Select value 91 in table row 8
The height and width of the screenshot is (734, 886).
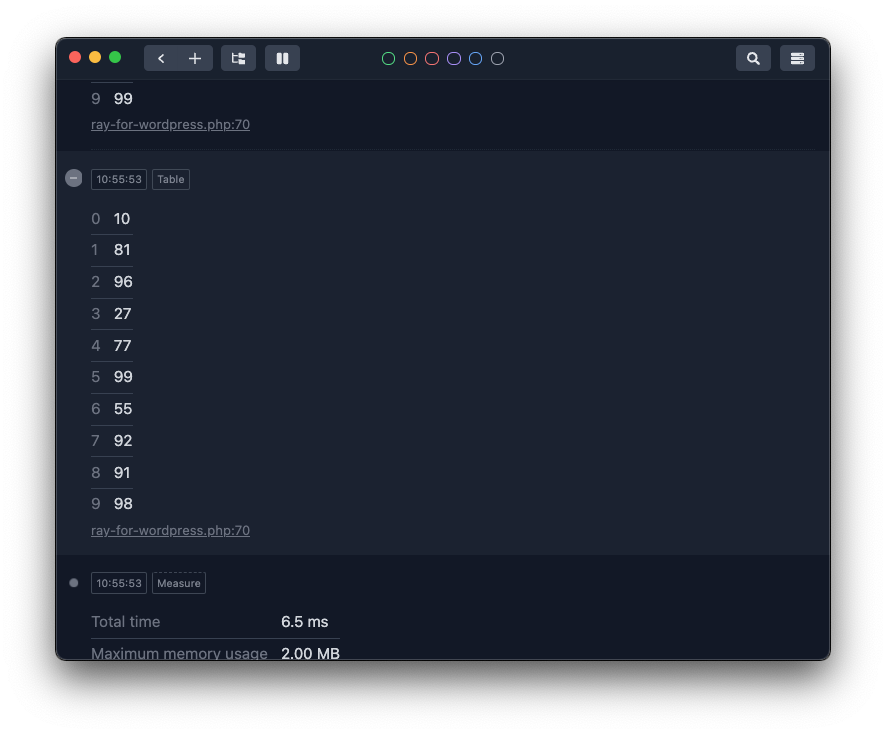[x=122, y=472]
